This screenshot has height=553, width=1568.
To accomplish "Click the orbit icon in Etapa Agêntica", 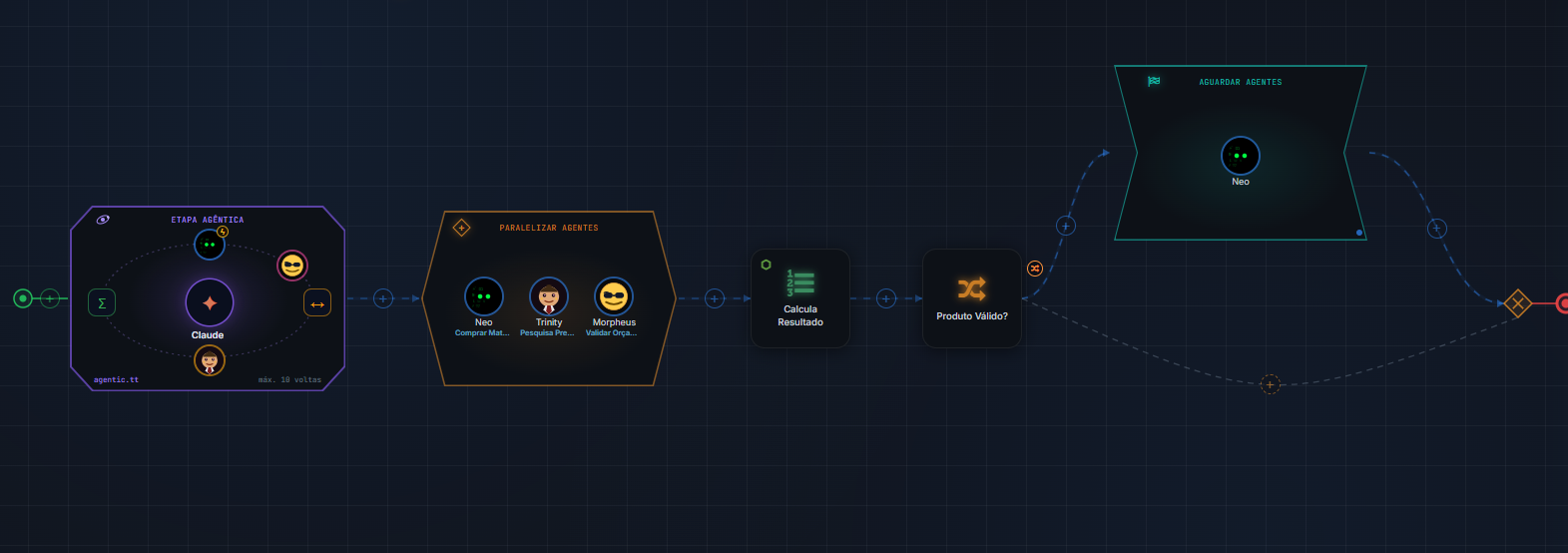I will [x=103, y=220].
